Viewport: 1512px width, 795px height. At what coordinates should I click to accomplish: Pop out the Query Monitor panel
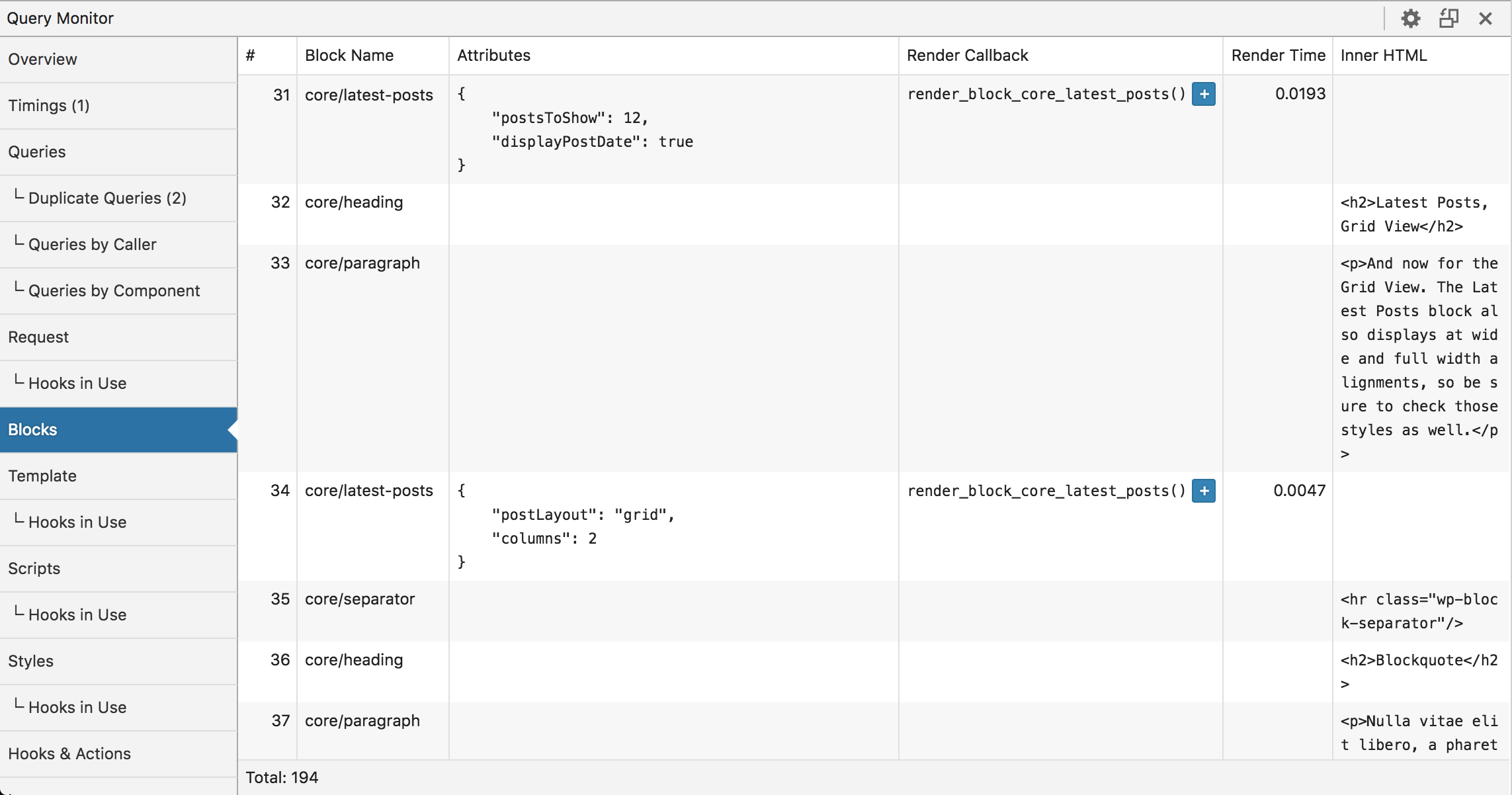[x=1449, y=19]
